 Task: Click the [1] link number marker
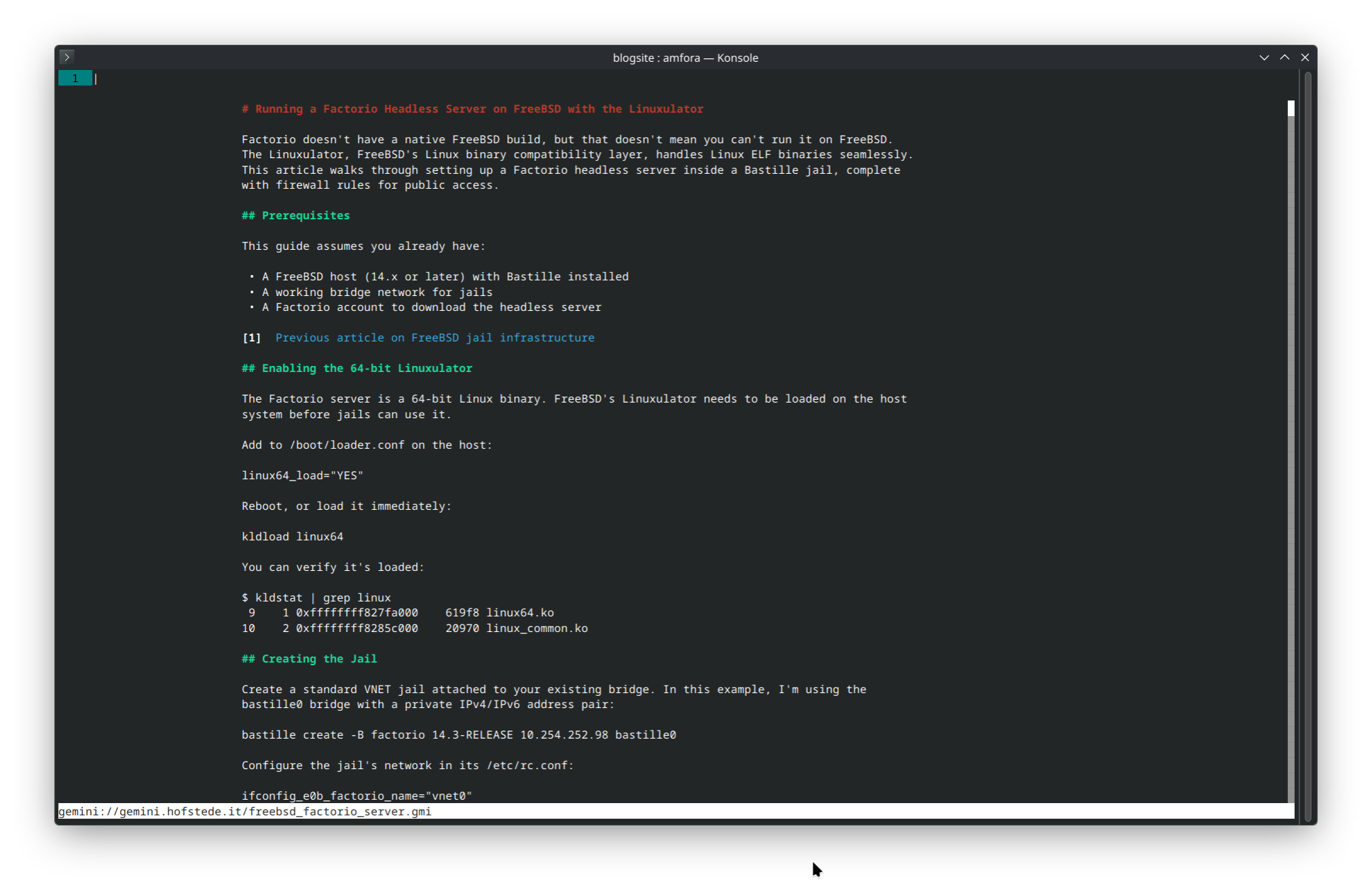(252, 338)
